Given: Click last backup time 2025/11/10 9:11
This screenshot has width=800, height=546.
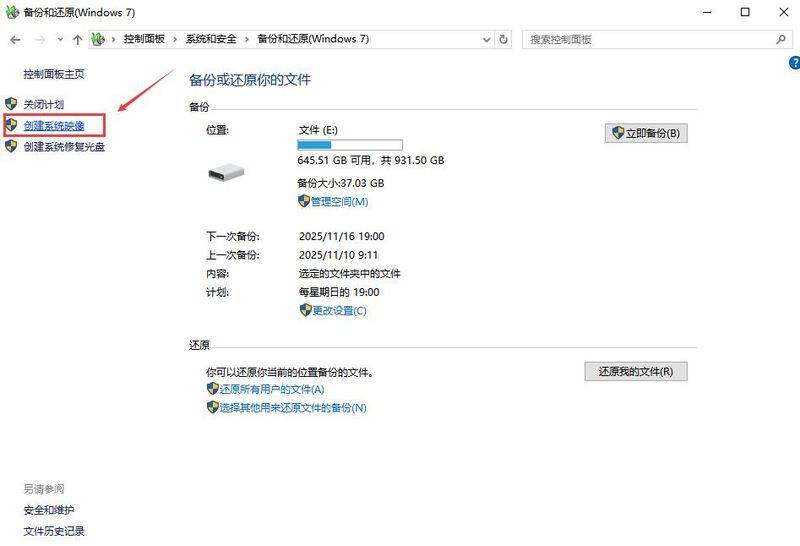Looking at the screenshot, I should pyautogui.click(x=338, y=255).
